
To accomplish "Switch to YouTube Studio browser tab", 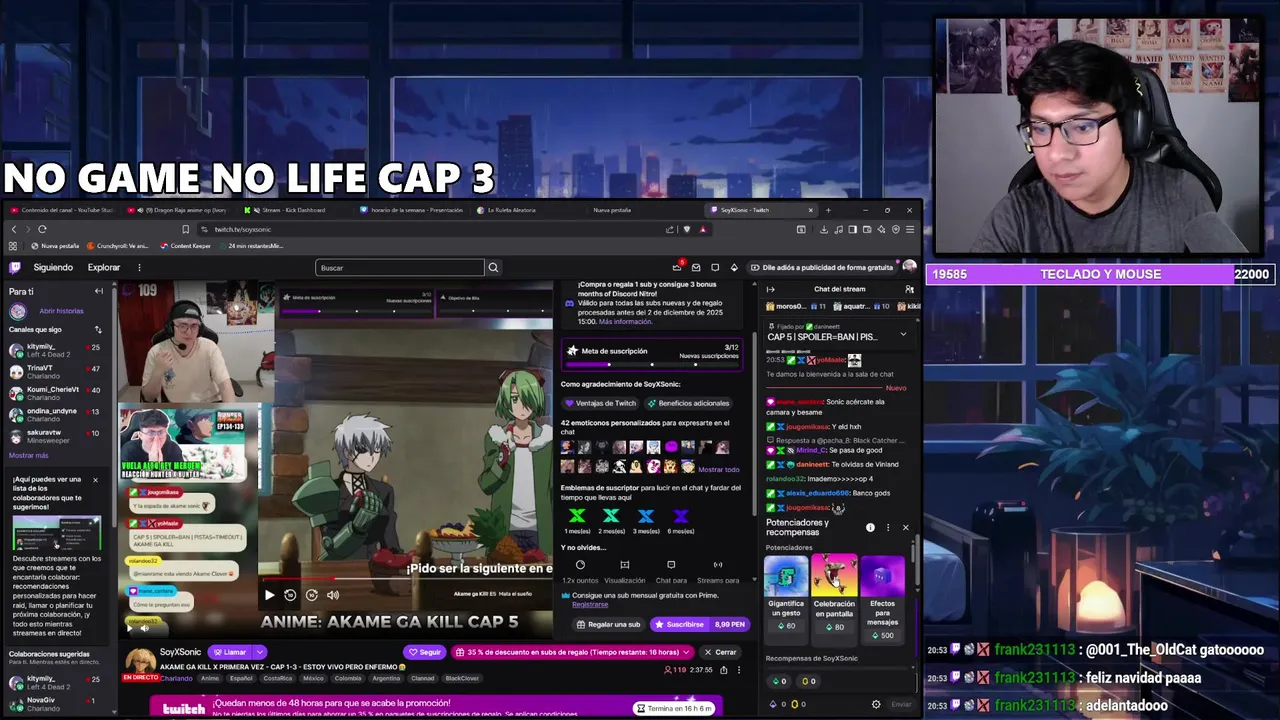I will click(62, 210).
